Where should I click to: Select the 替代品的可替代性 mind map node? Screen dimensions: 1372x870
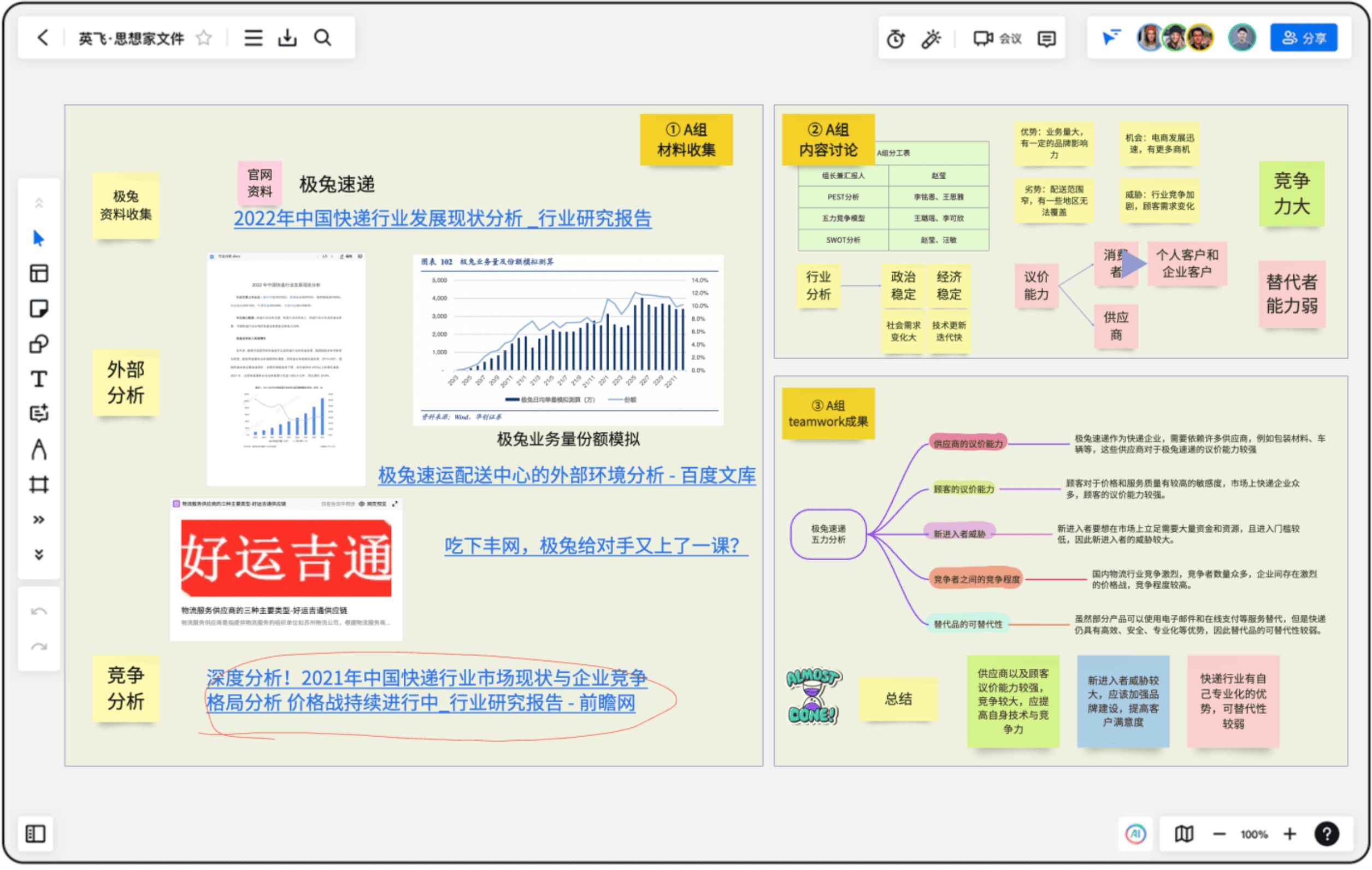click(968, 625)
